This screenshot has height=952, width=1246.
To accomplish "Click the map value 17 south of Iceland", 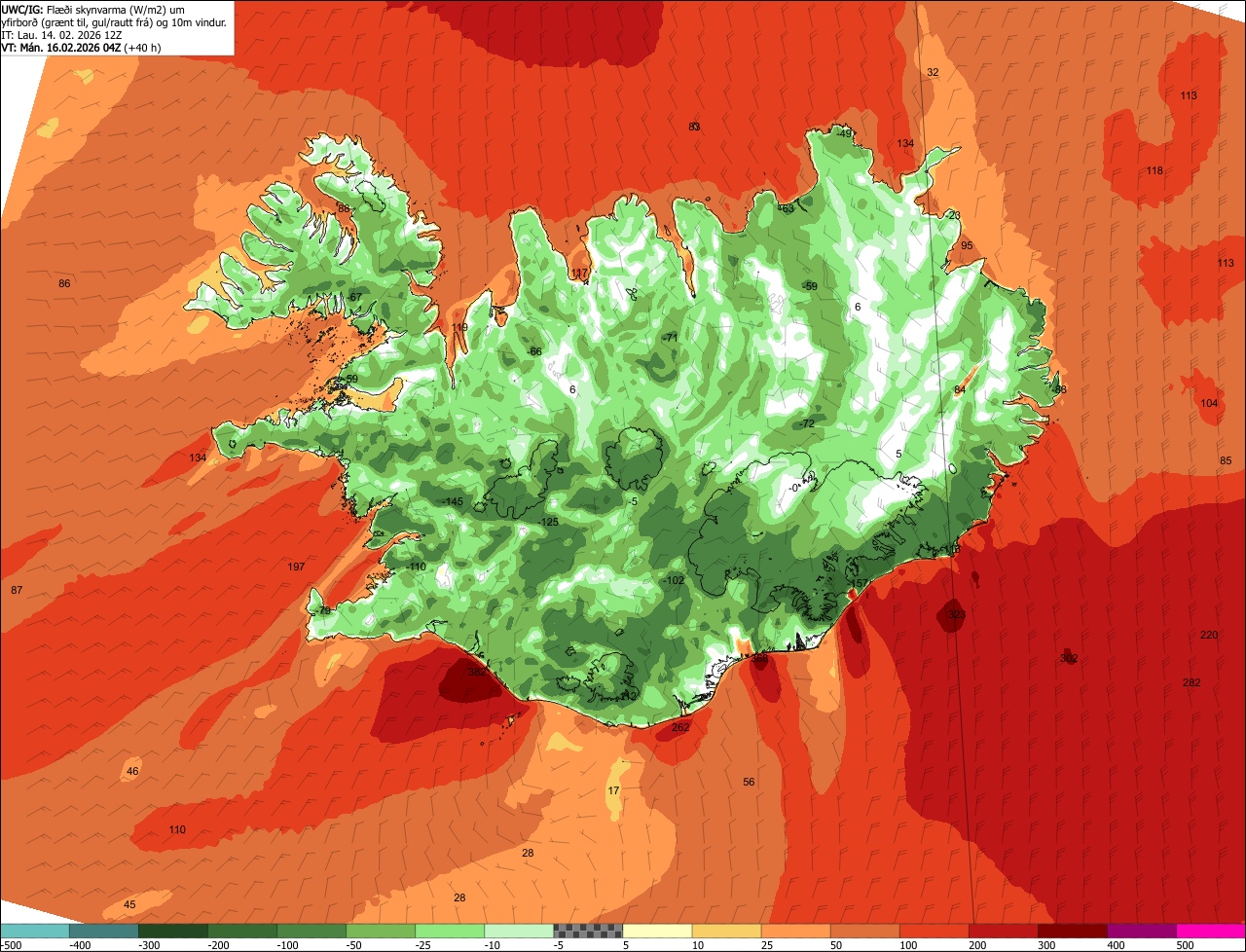I will tap(613, 790).
